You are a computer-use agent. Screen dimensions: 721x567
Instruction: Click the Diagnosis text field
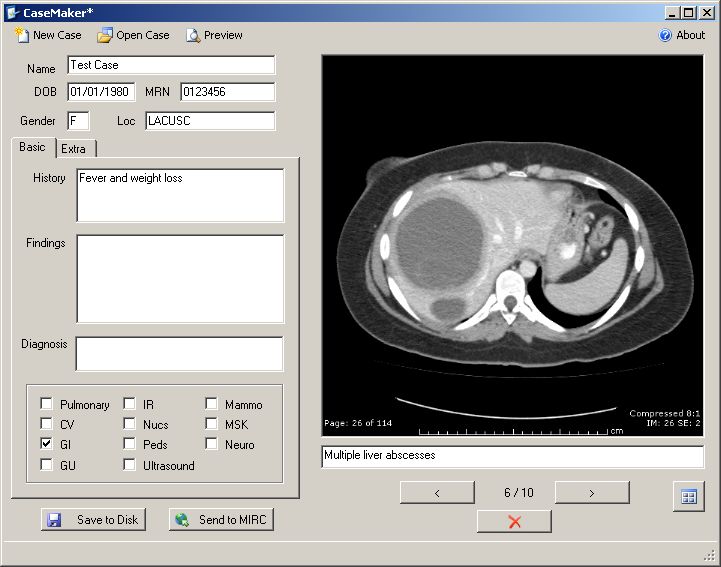point(180,353)
